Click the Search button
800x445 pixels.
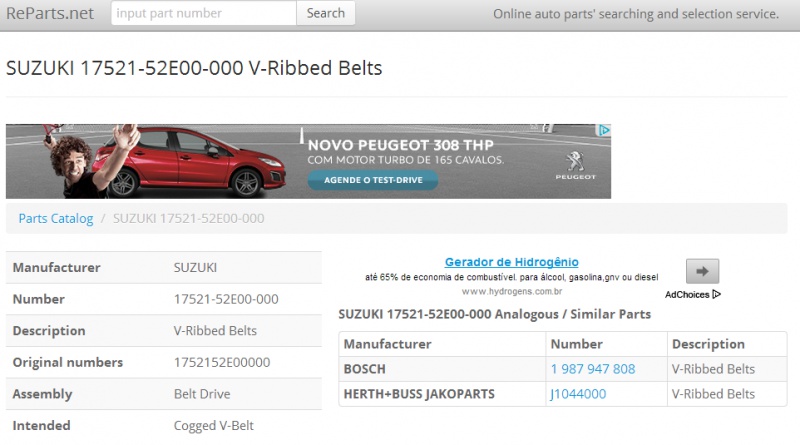pyautogui.click(x=326, y=13)
